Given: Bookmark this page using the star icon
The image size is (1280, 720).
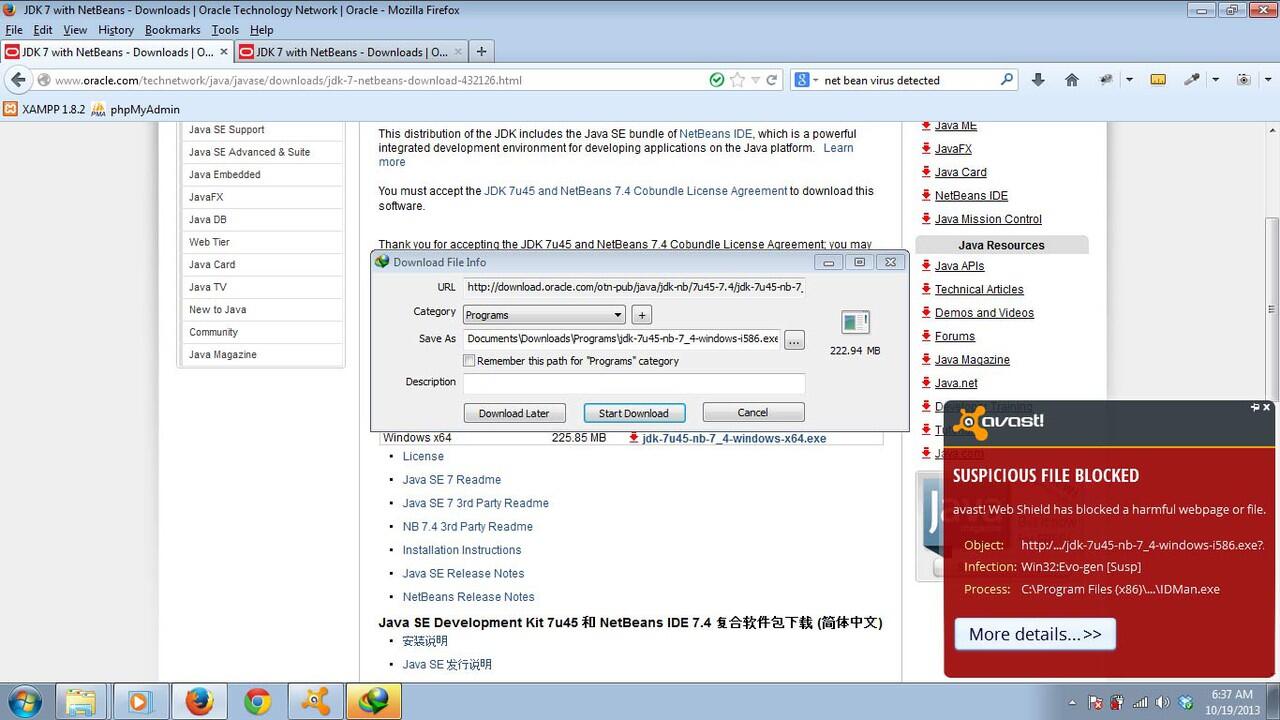Looking at the screenshot, I should coord(736,79).
